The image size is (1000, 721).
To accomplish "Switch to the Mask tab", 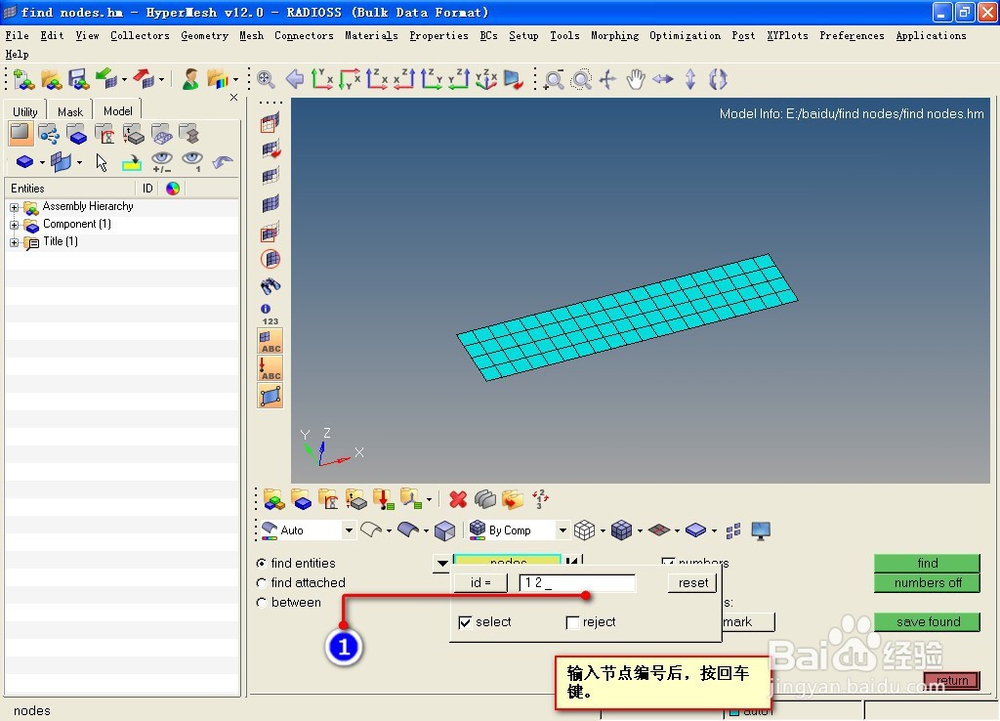I will tap(70, 112).
